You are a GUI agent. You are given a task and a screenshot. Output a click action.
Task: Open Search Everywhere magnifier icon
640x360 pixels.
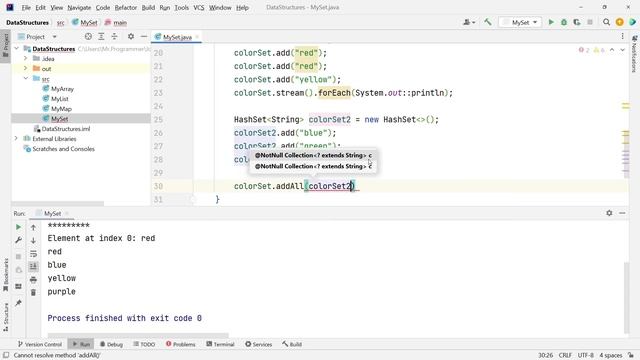[x=607, y=22]
